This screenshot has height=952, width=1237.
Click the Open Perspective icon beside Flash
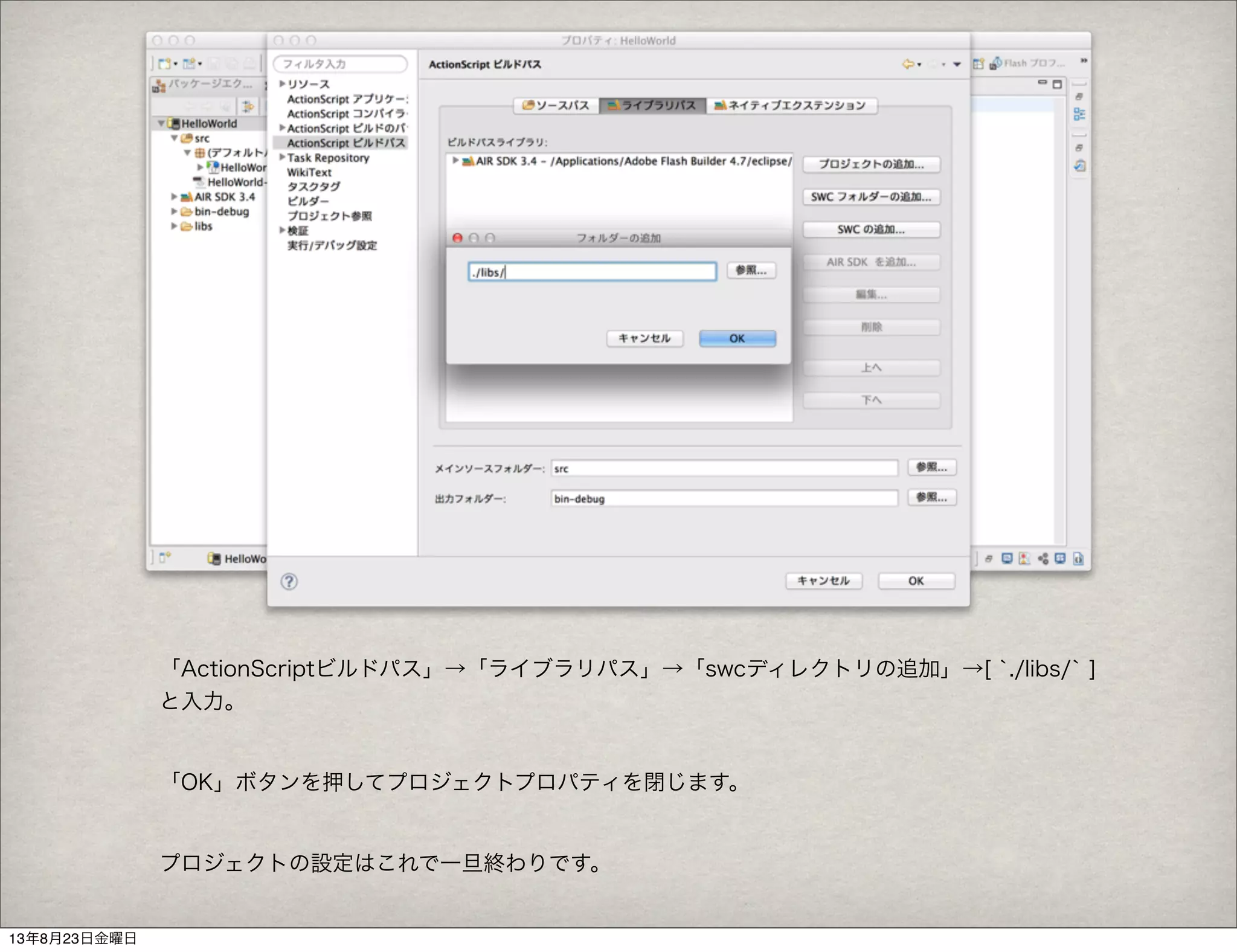point(978,63)
